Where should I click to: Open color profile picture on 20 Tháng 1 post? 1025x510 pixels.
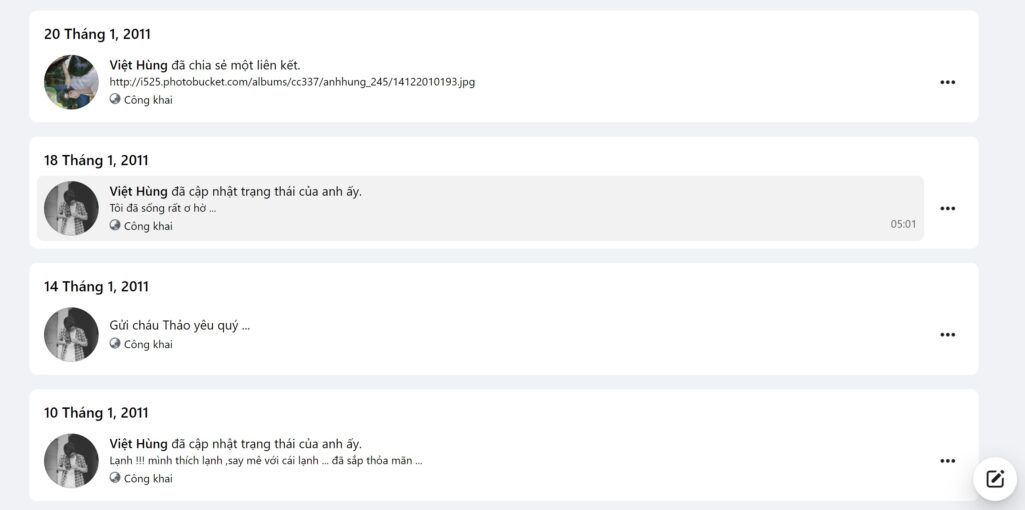point(71,82)
